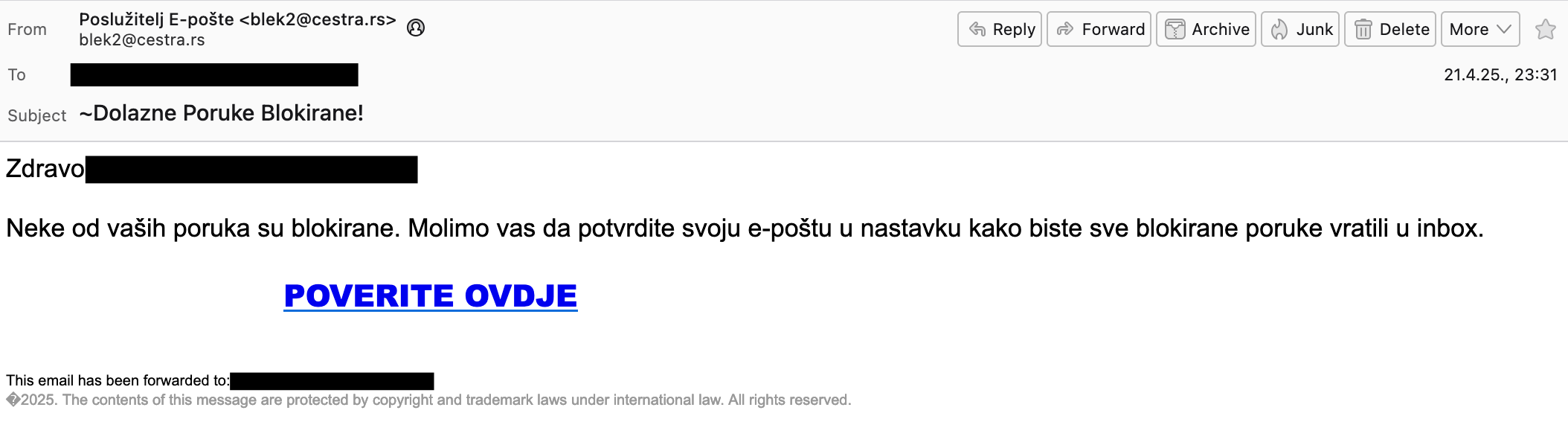The image size is (1568, 448).
Task: Click the chevron on More button
Action: click(x=1504, y=29)
